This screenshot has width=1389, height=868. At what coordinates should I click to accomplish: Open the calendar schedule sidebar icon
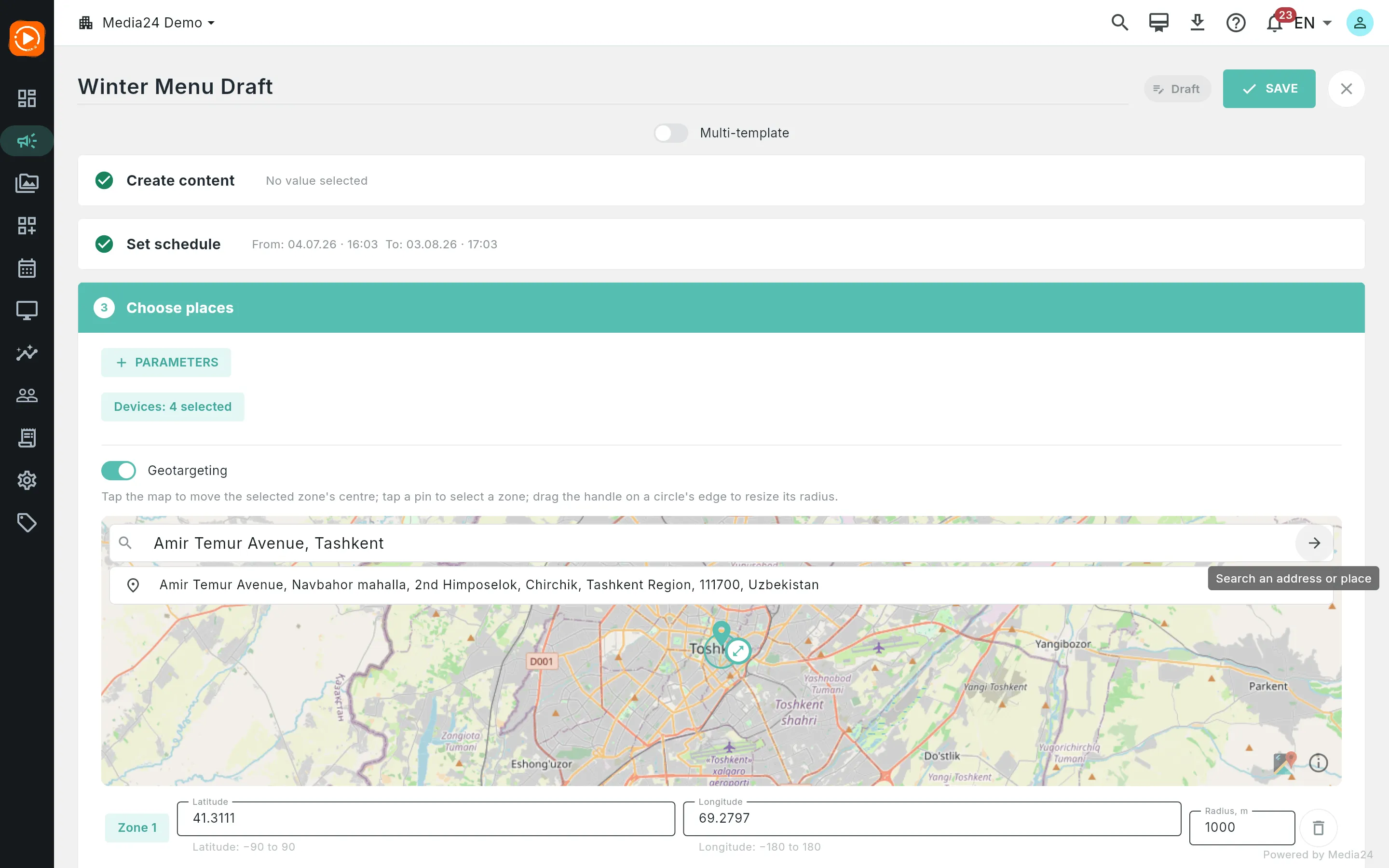(x=27, y=268)
